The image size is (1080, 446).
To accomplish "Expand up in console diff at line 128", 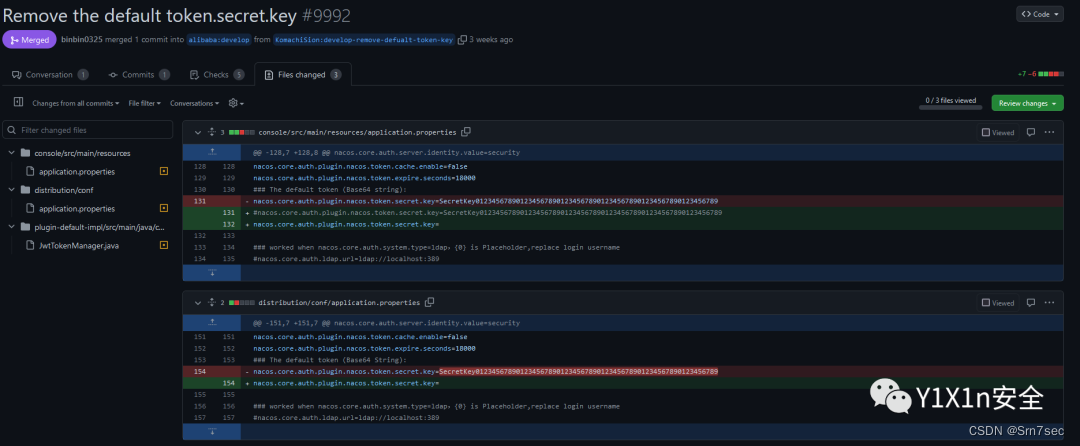I will point(211,152).
